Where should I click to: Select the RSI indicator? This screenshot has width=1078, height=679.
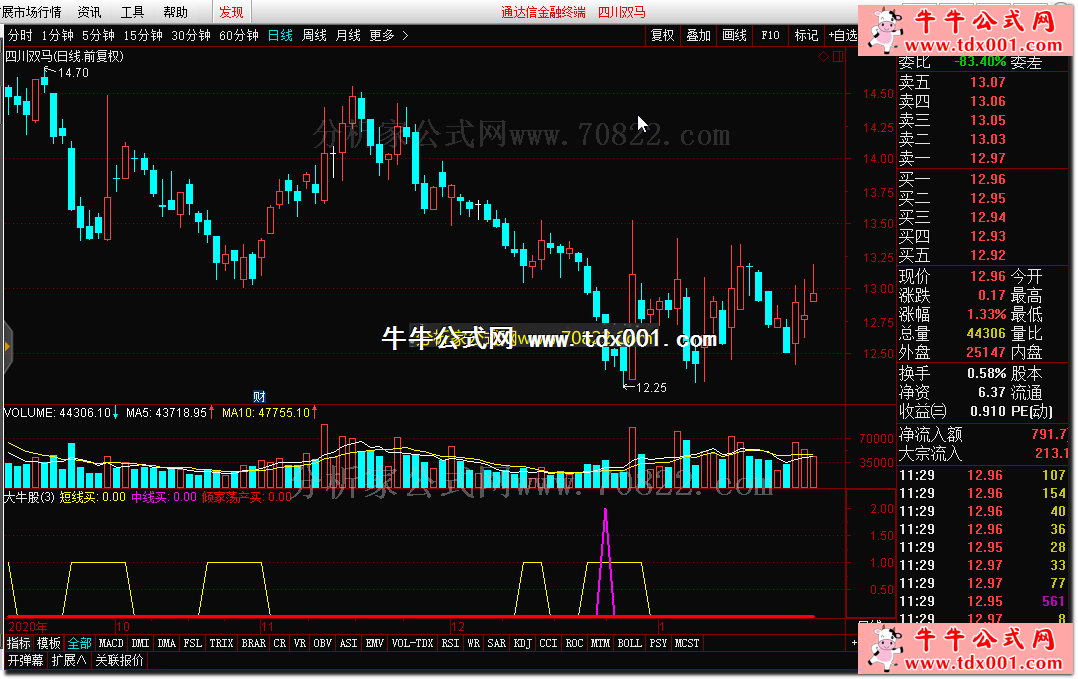450,643
